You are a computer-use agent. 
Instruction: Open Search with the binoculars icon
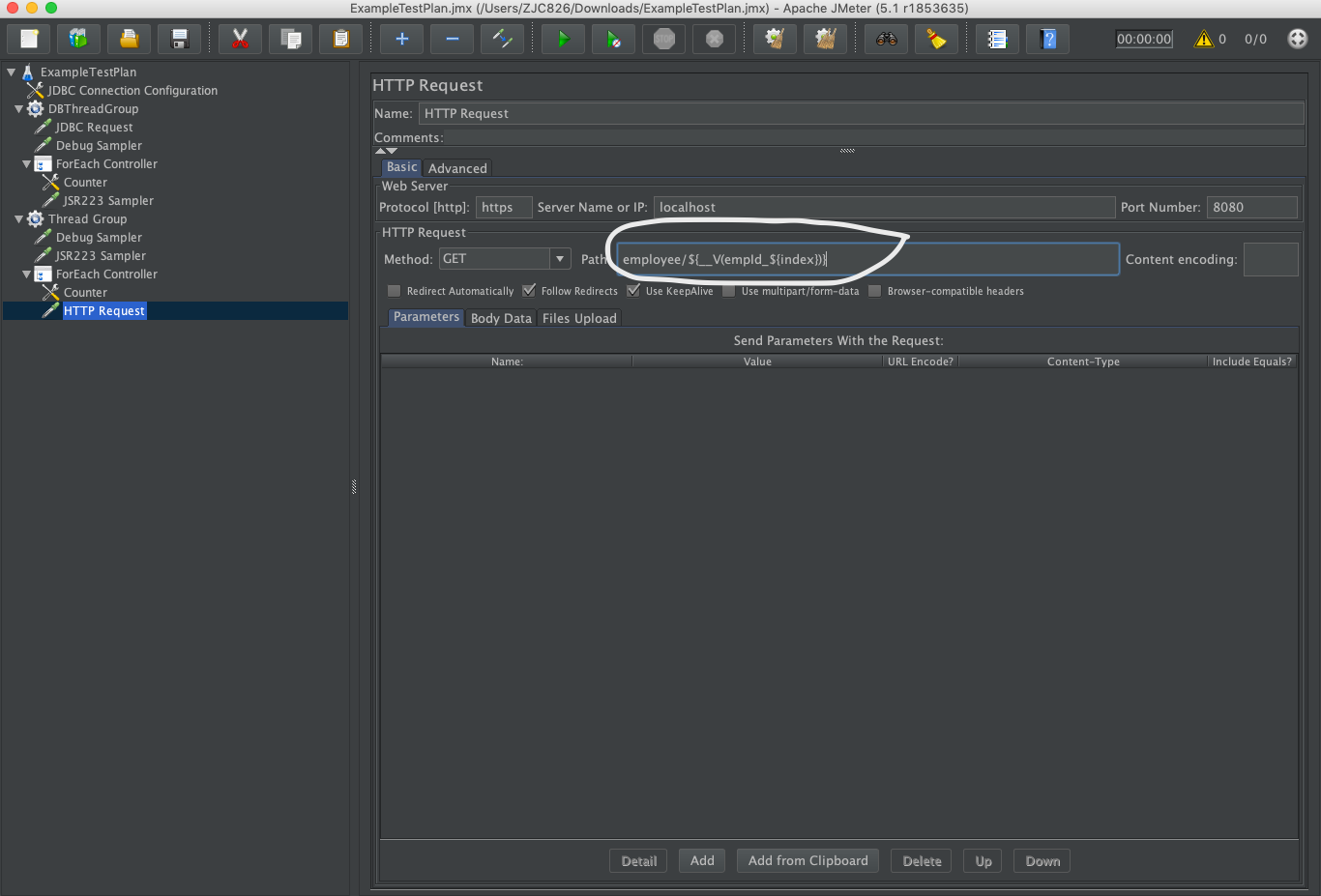(886, 39)
